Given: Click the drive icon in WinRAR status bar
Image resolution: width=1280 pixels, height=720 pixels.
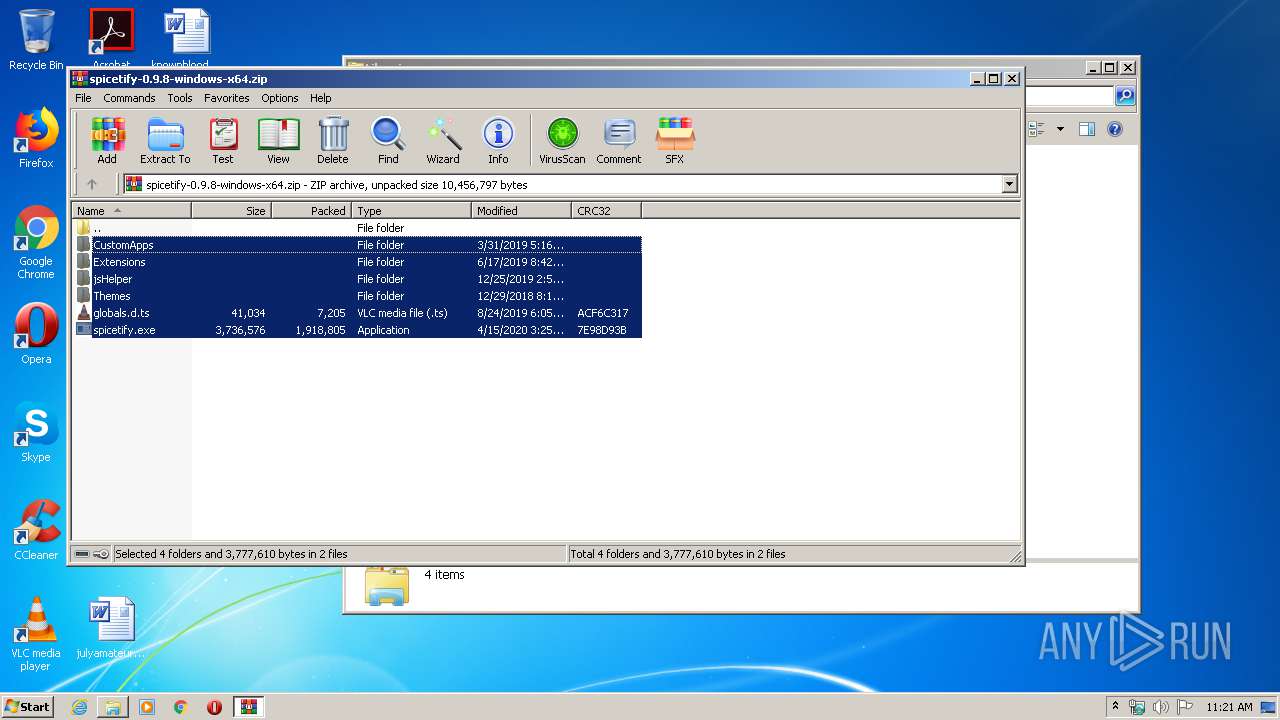Looking at the screenshot, I should pos(82,554).
